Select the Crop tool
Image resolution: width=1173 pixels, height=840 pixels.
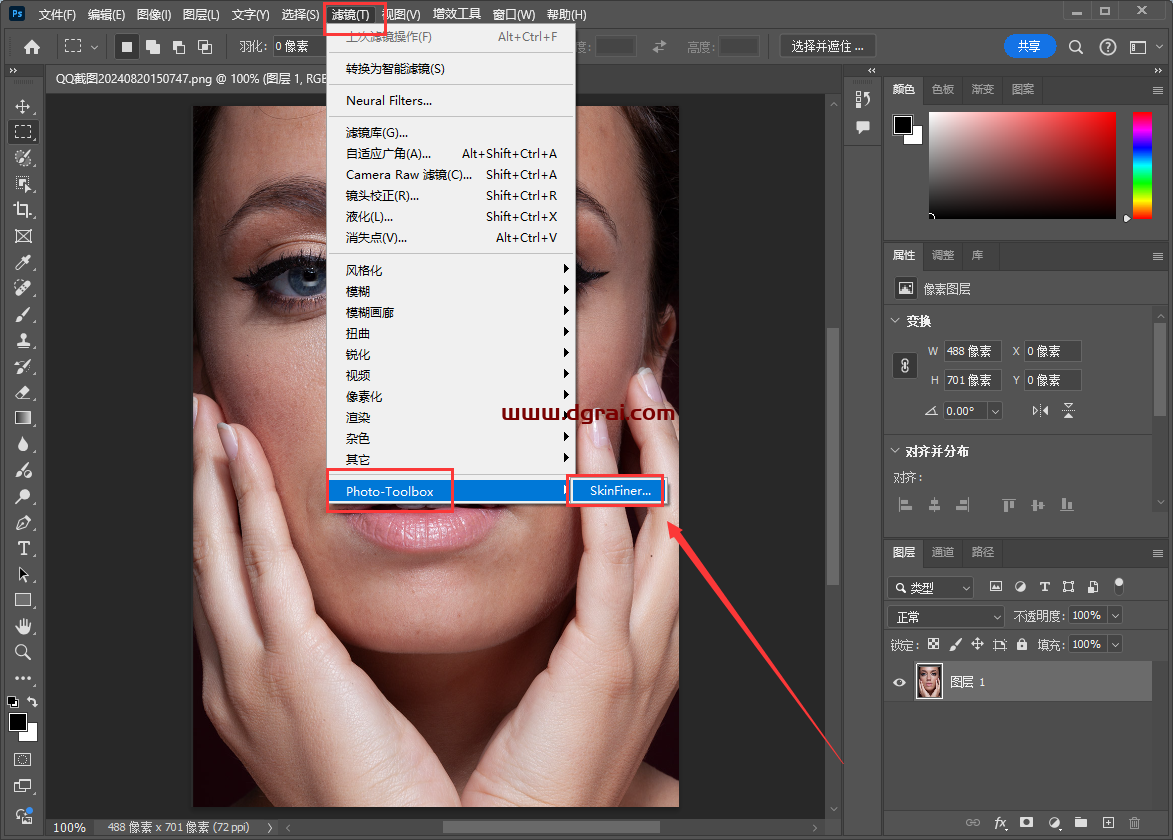click(23, 210)
